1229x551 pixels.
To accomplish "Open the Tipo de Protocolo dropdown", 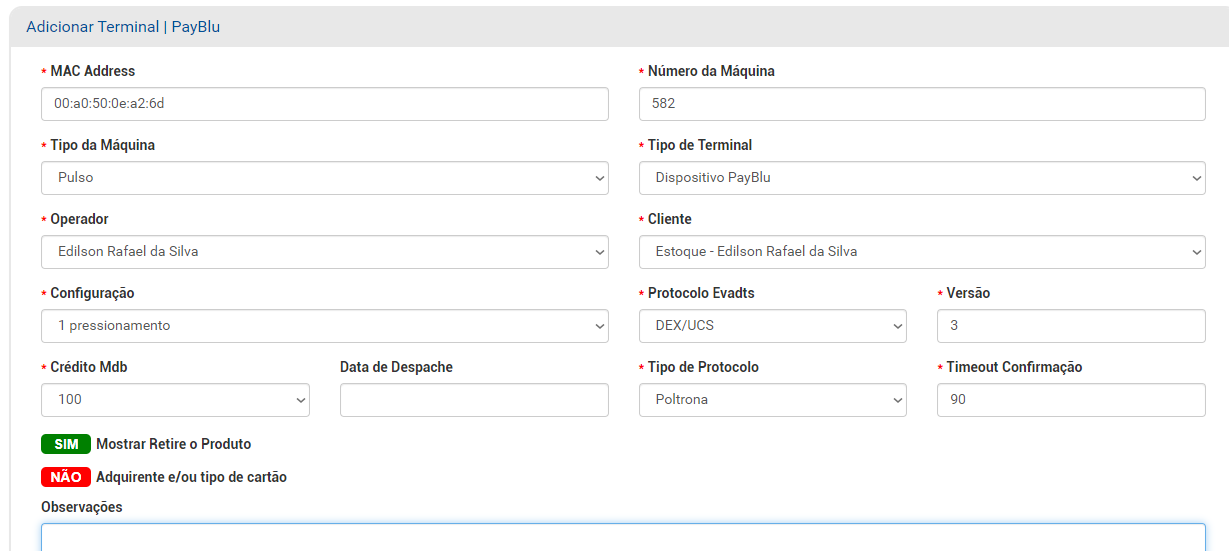I will coord(773,400).
